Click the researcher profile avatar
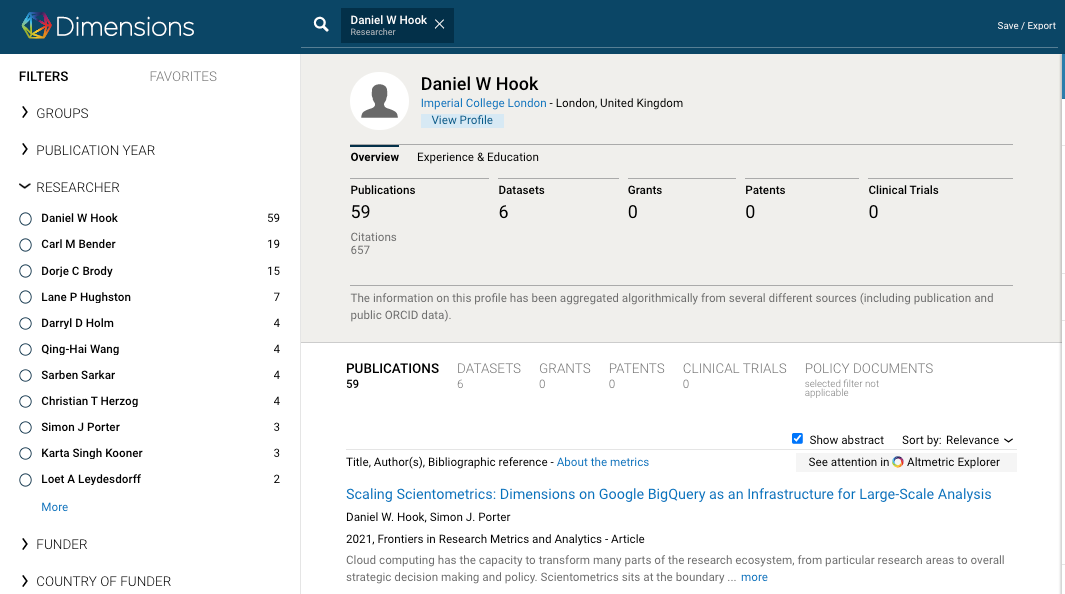The width and height of the screenshot is (1065, 594). [379, 101]
